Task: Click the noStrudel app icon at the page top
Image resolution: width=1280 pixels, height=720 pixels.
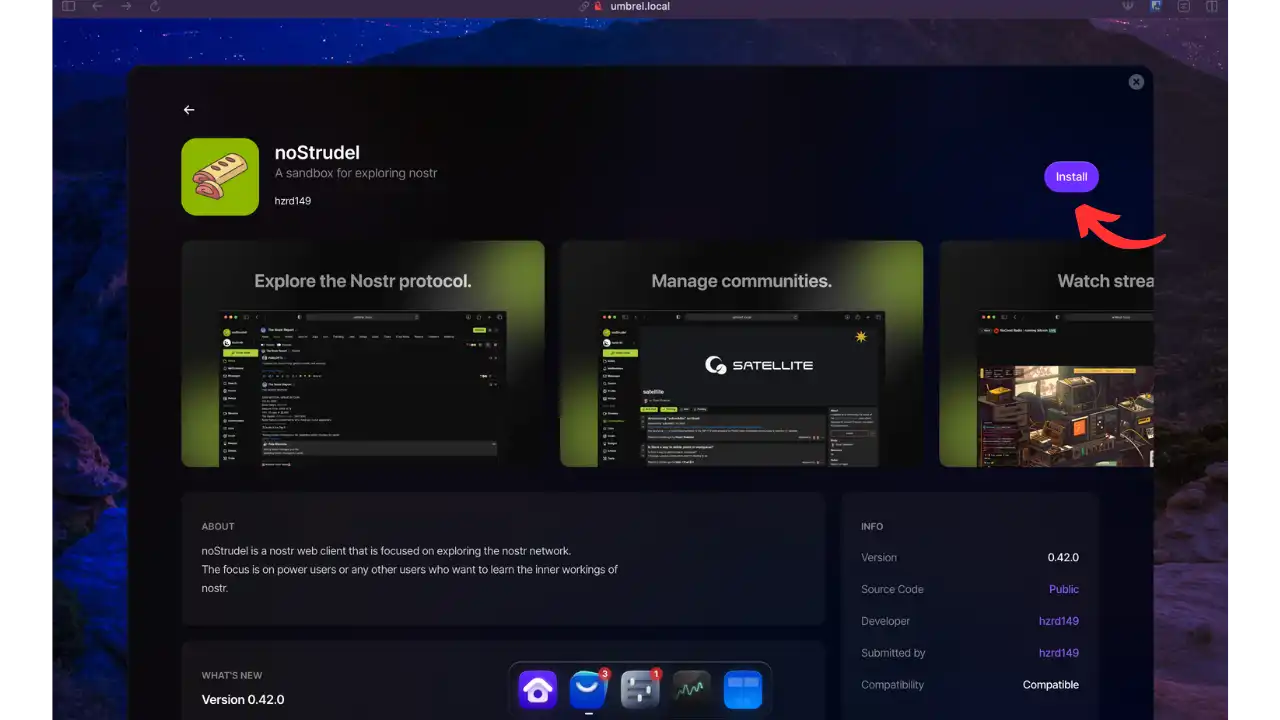Action: tap(220, 176)
